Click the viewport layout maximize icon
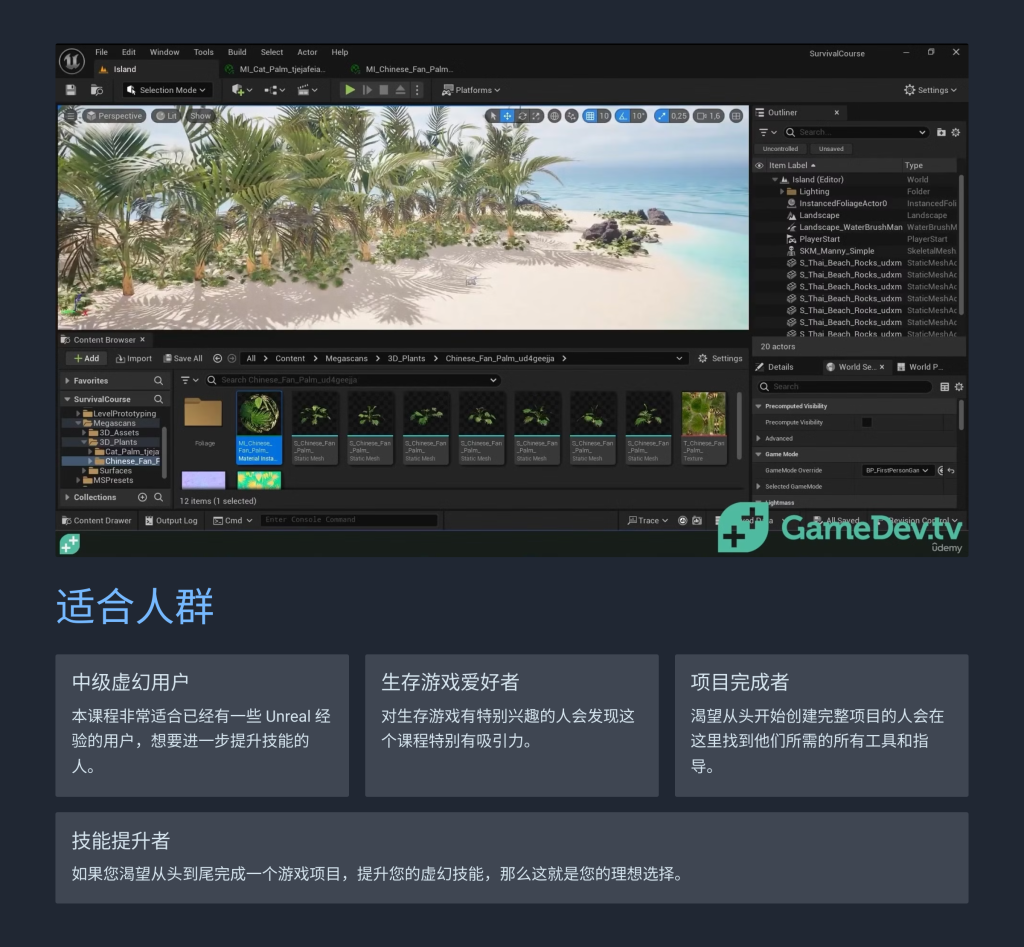Screen dimensions: 1024x947 tap(736, 116)
